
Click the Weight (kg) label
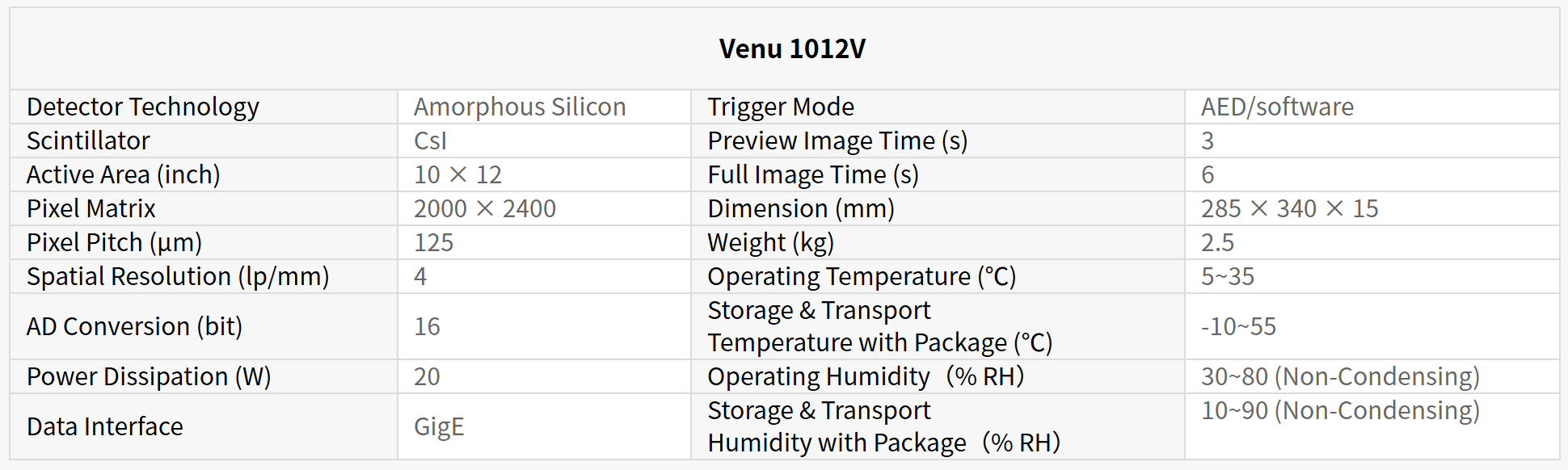point(770,243)
